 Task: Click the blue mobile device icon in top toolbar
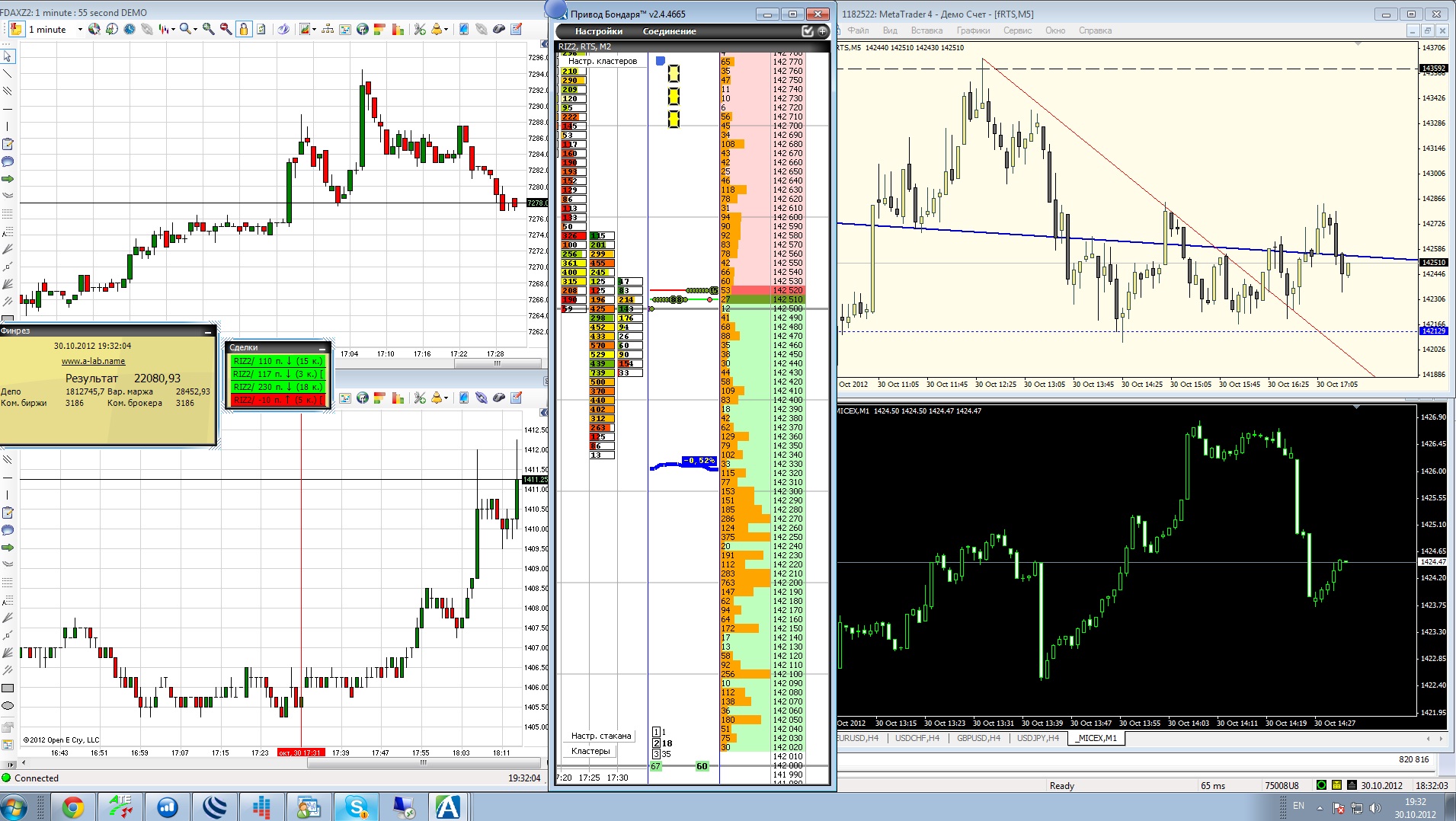(463, 30)
